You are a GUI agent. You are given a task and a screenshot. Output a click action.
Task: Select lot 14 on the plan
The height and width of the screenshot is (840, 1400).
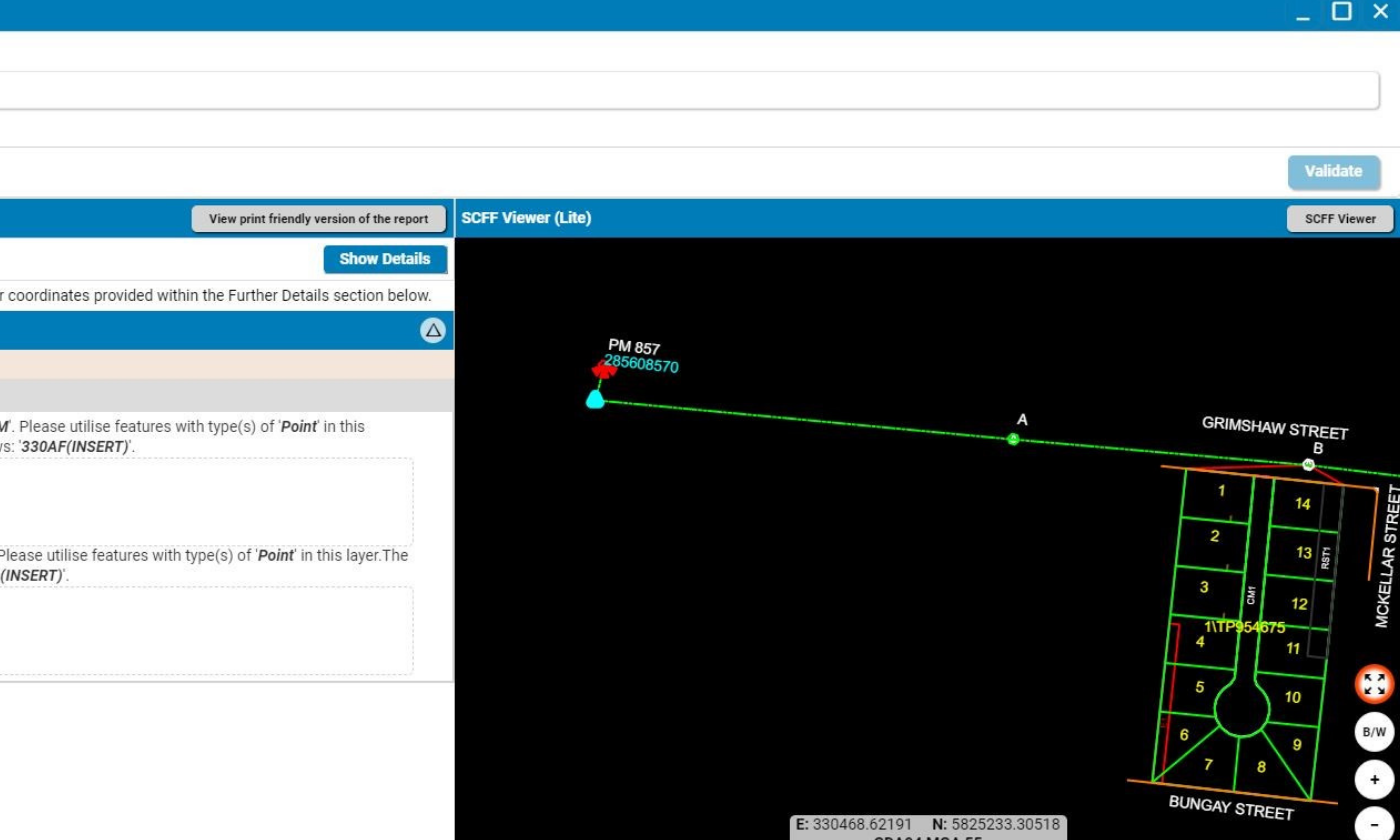(x=1302, y=504)
